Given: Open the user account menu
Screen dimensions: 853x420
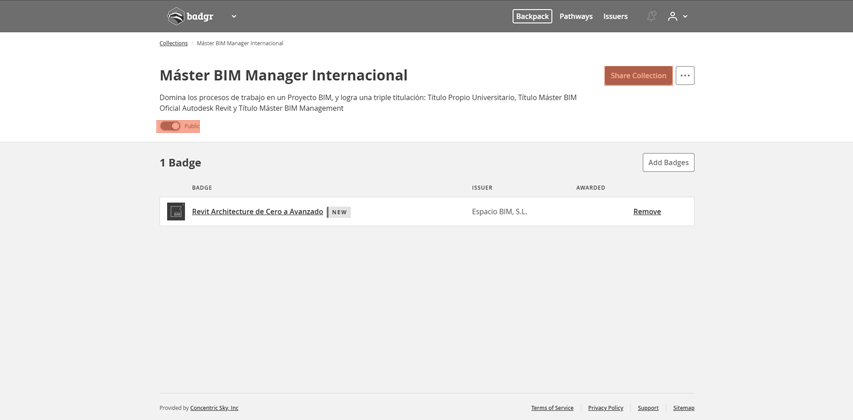Looking at the screenshot, I should (677, 16).
